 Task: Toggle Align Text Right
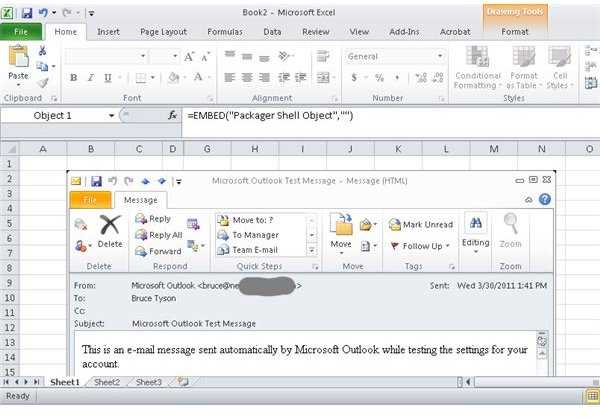click(x=264, y=78)
